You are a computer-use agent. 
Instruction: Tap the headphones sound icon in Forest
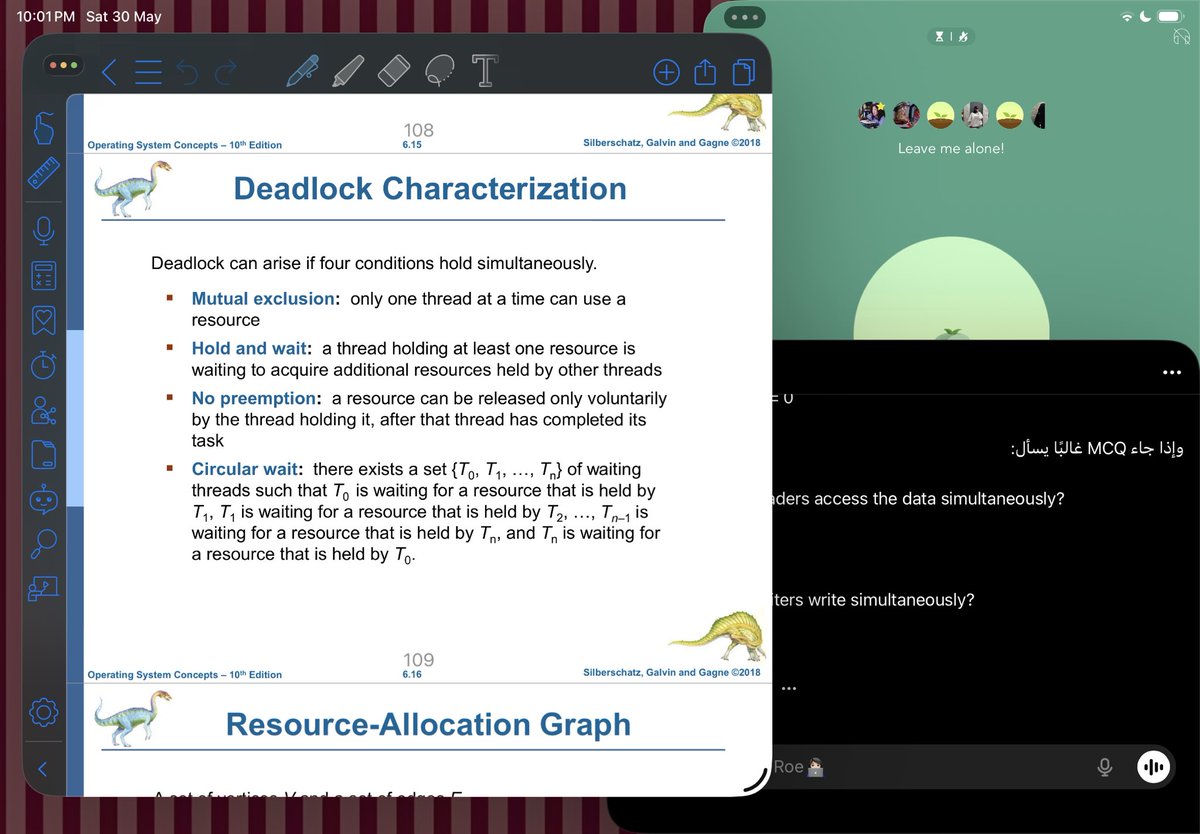pyautogui.click(x=1180, y=36)
